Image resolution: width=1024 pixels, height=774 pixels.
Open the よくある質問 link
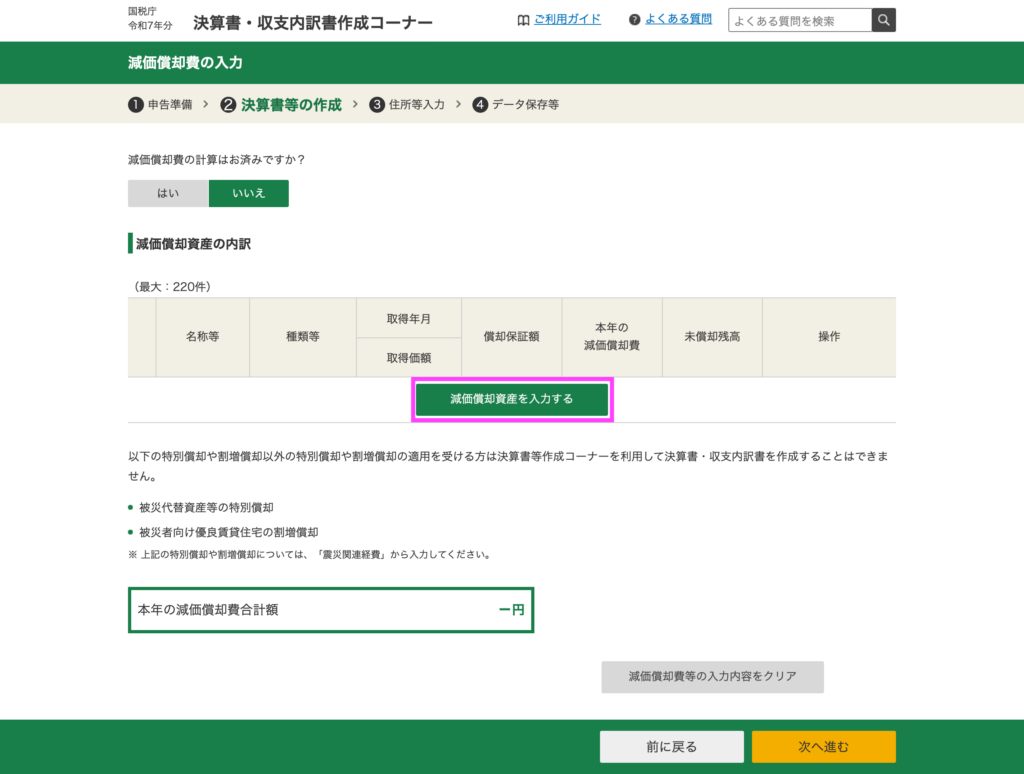678,20
